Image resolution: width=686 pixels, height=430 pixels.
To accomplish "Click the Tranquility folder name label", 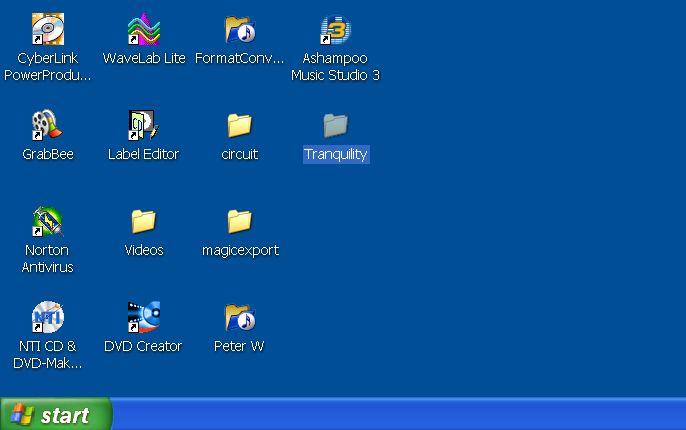I will click(335, 154).
